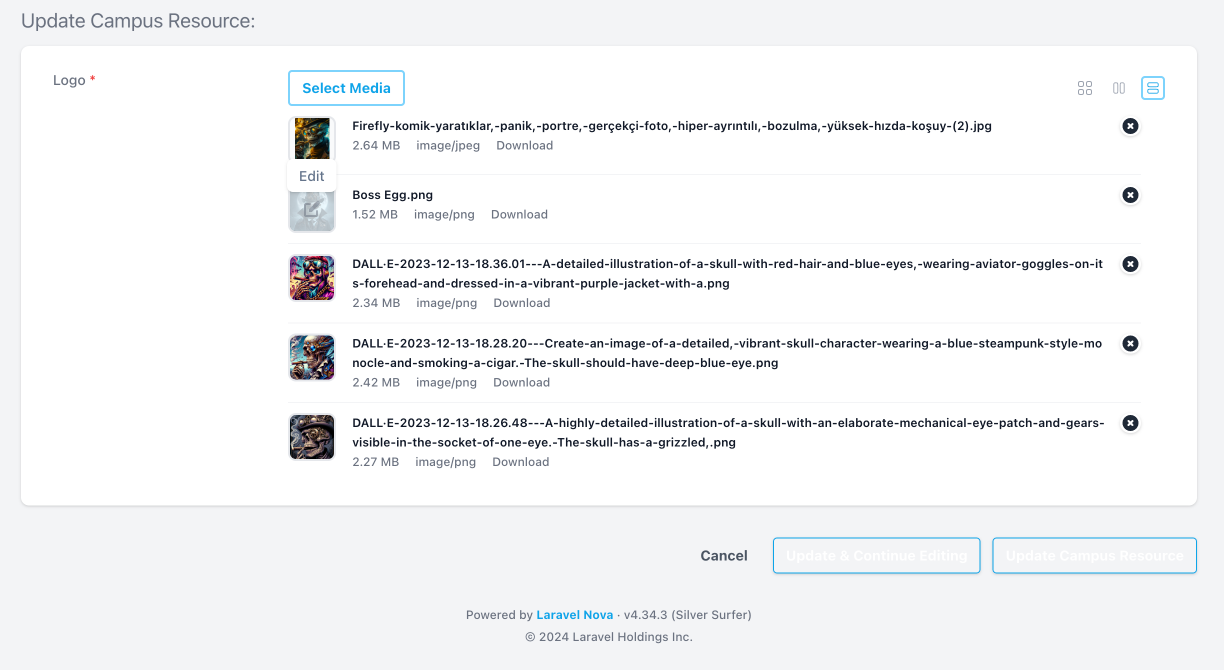Click the edit icon on Boss Egg thumbnail
Screen dimensions: 1224x670
click(x=312, y=210)
